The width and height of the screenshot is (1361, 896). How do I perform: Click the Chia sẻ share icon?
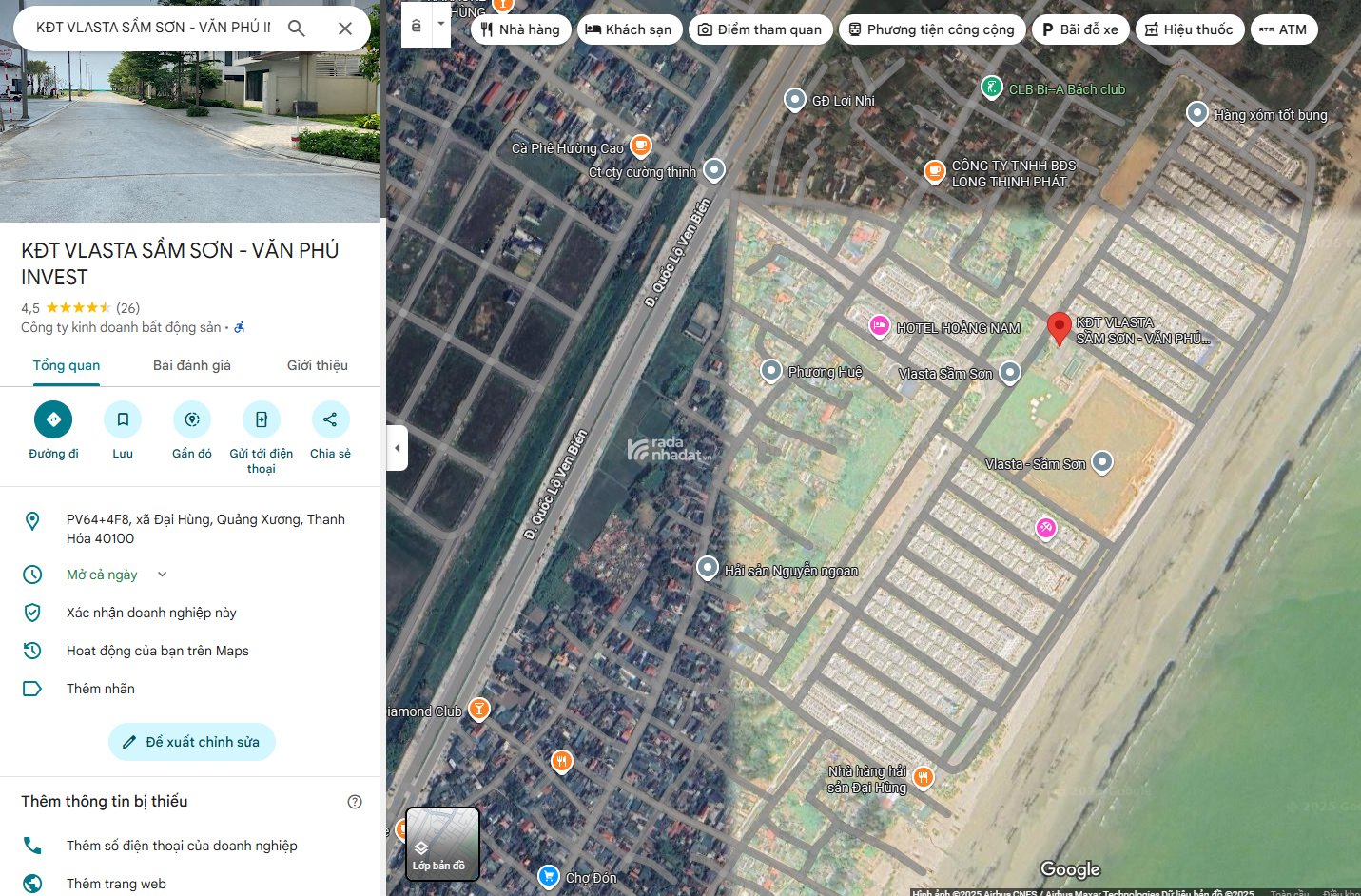tap(330, 419)
